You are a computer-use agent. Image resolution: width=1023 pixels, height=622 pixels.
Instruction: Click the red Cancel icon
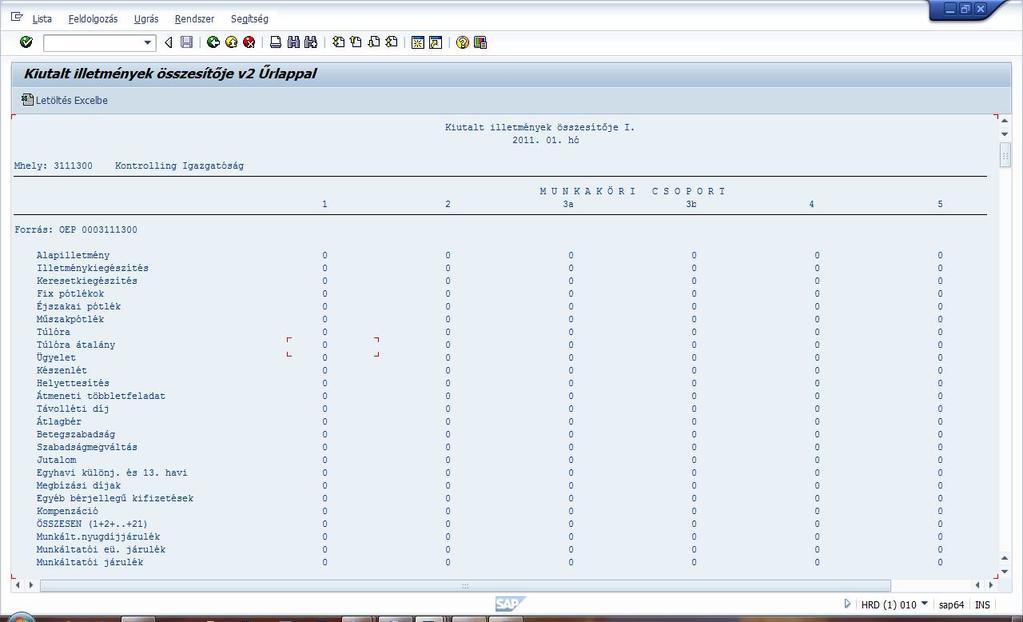(x=249, y=42)
